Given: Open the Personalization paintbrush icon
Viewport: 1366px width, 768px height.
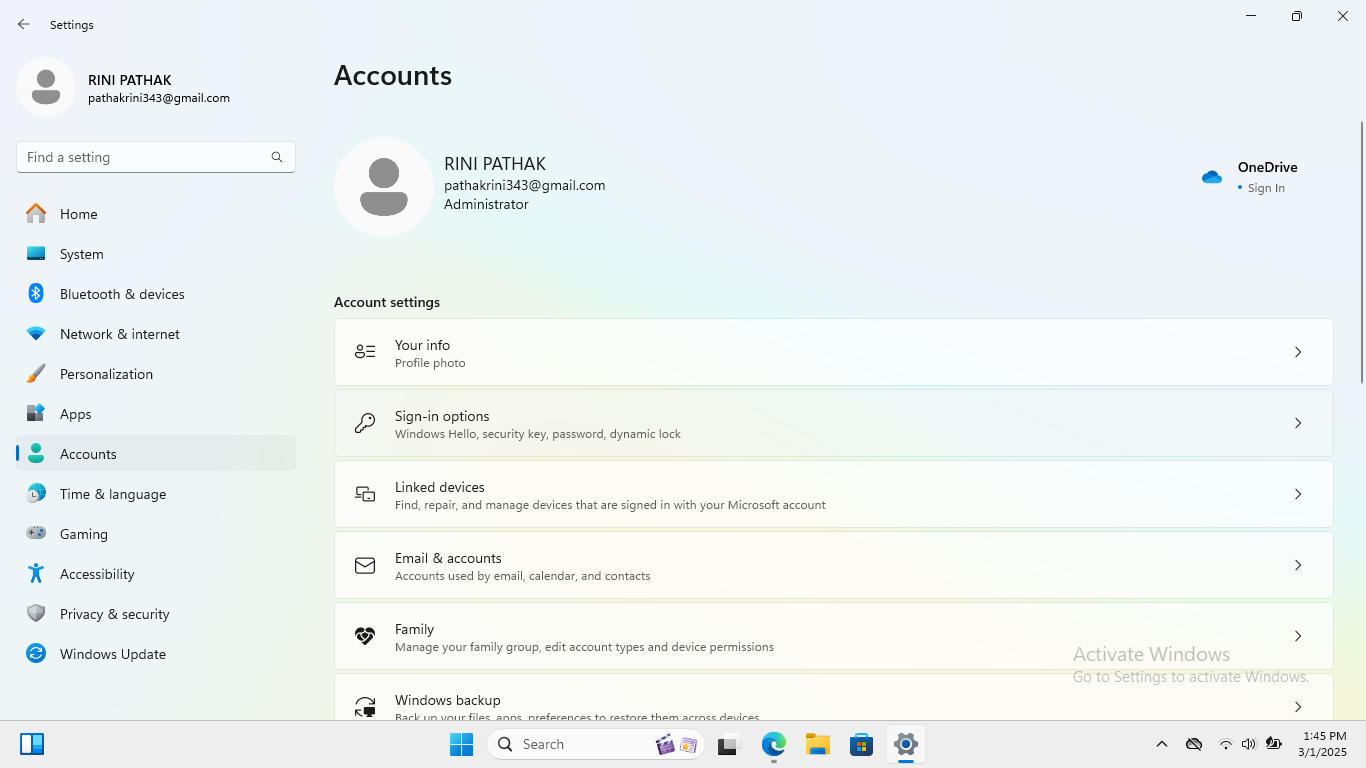Looking at the screenshot, I should point(36,374).
